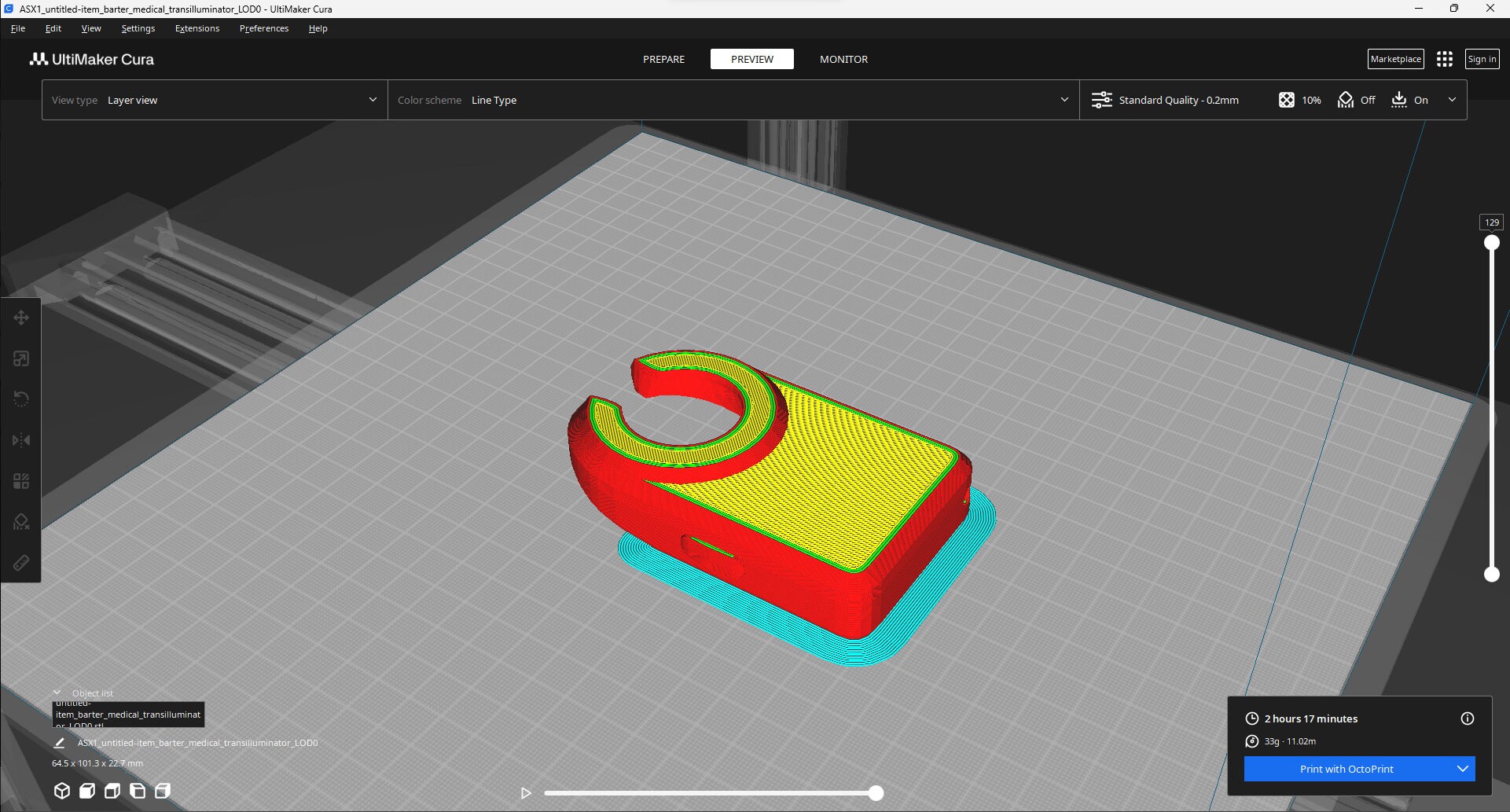Select the Mirror tool
This screenshot has width=1510, height=812.
[21, 439]
